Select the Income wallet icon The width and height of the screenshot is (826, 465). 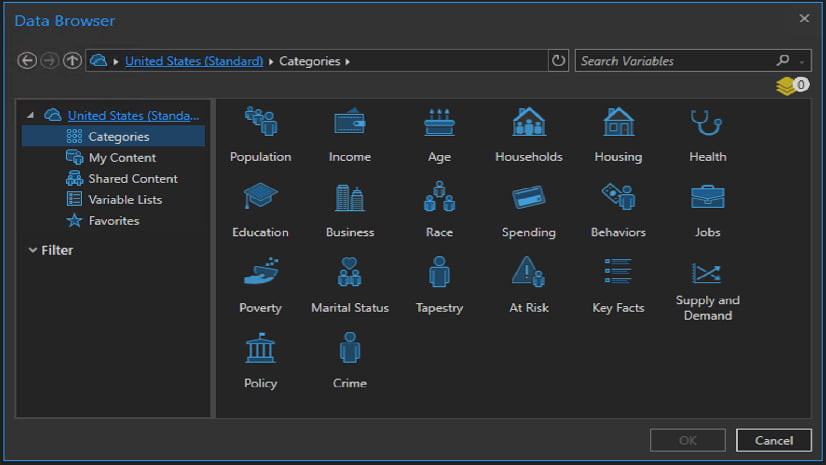pyautogui.click(x=349, y=123)
